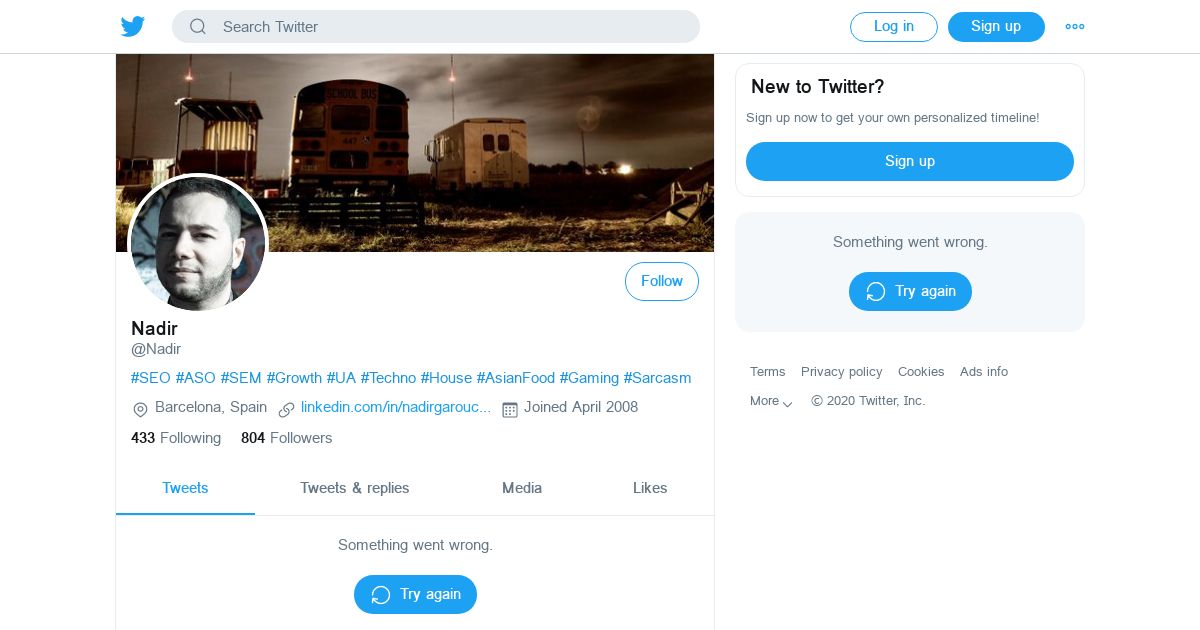The width and height of the screenshot is (1200, 630).
Task: Focus the Search Twitter field
Action: point(450,27)
